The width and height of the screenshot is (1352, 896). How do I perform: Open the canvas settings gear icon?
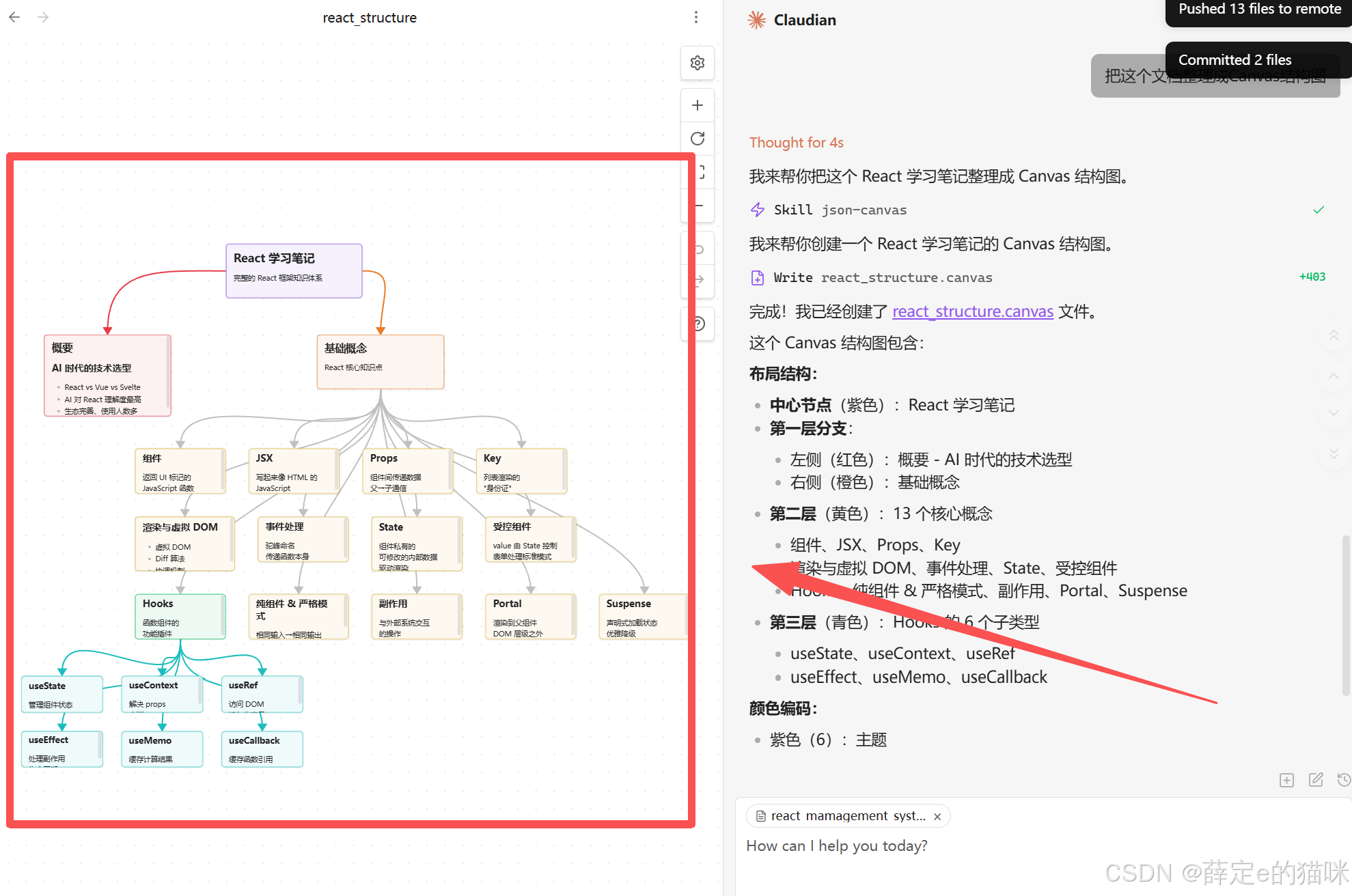pos(698,63)
